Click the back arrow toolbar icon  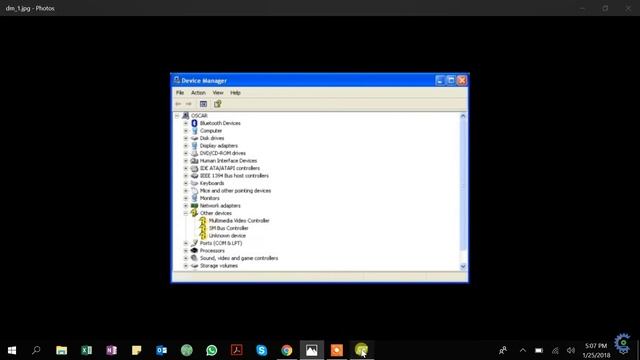click(178, 104)
